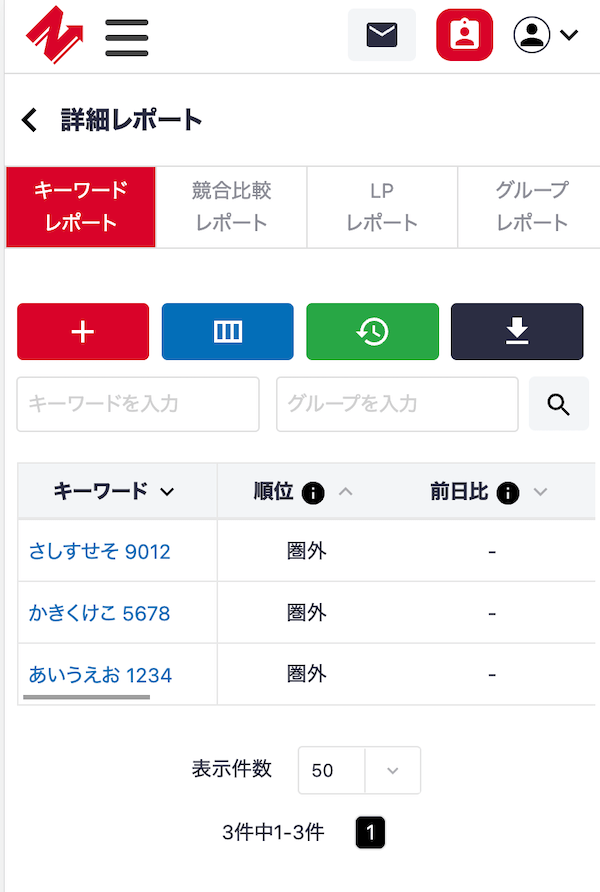
Task: Open the blue column settings button
Action: click(228, 332)
